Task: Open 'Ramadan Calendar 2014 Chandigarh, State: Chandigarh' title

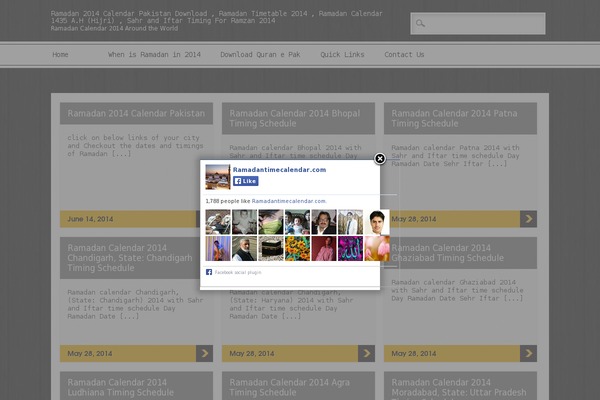Action: point(130,258)
